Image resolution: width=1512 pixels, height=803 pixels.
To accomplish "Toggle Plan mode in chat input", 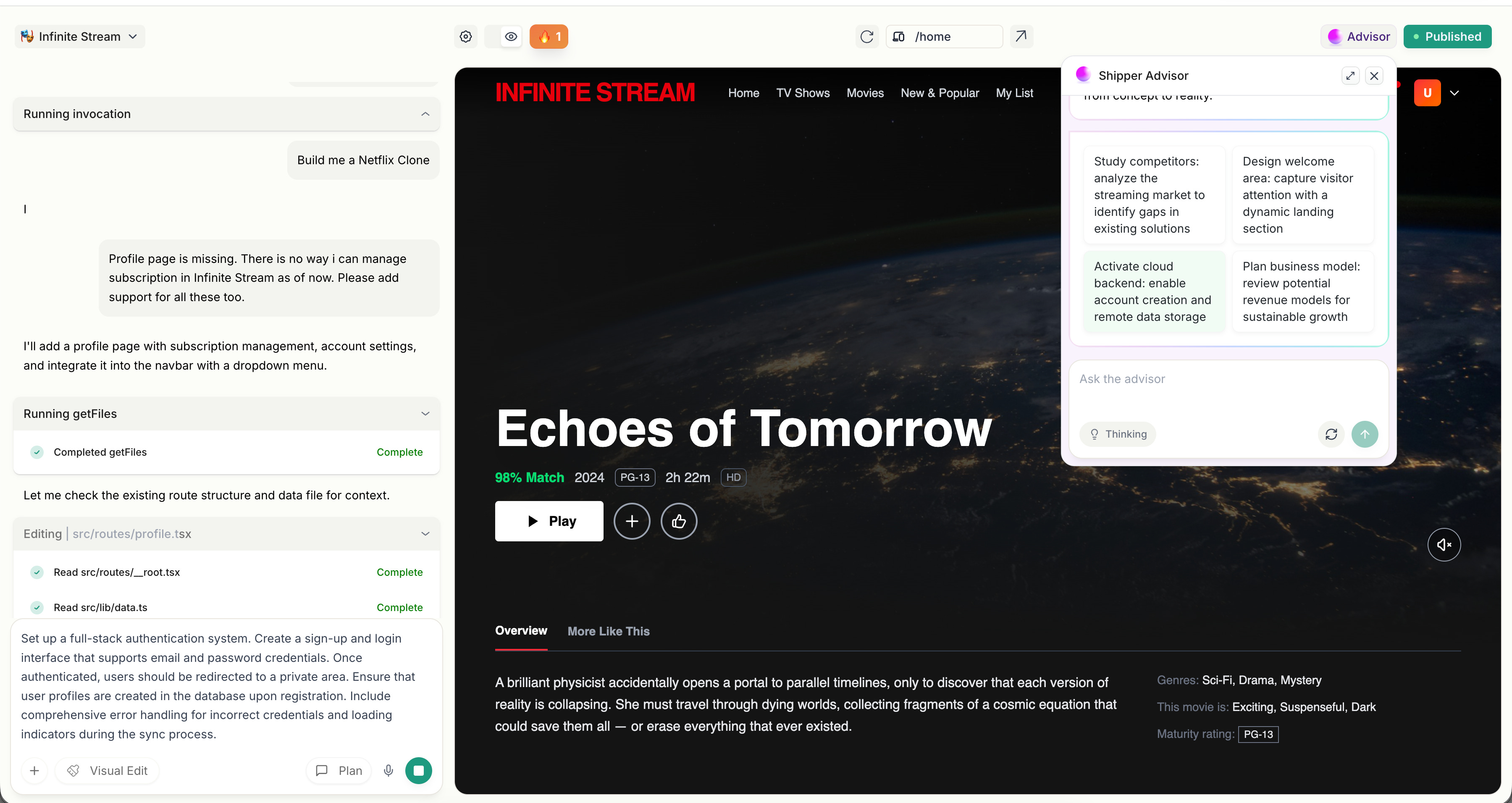I will tap(339, 770).
